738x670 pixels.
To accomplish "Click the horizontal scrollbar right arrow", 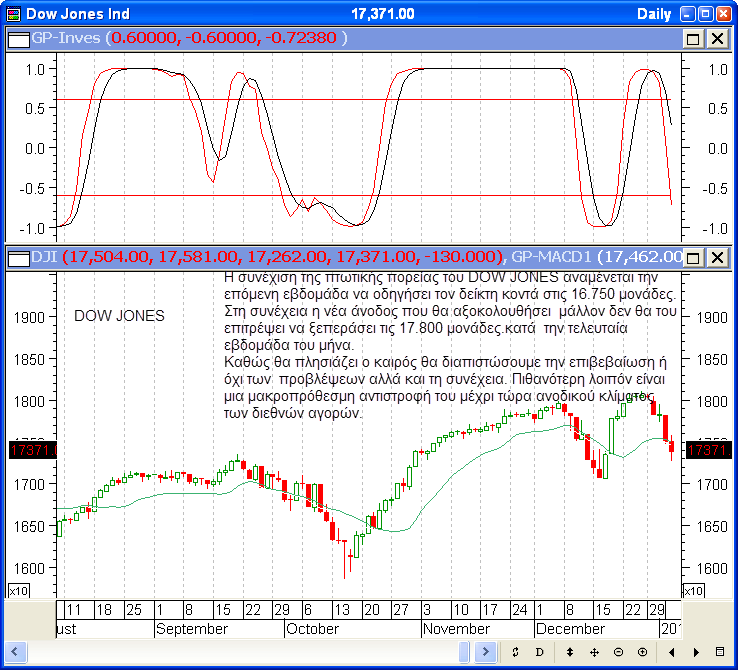I will [x=485, y=652].
